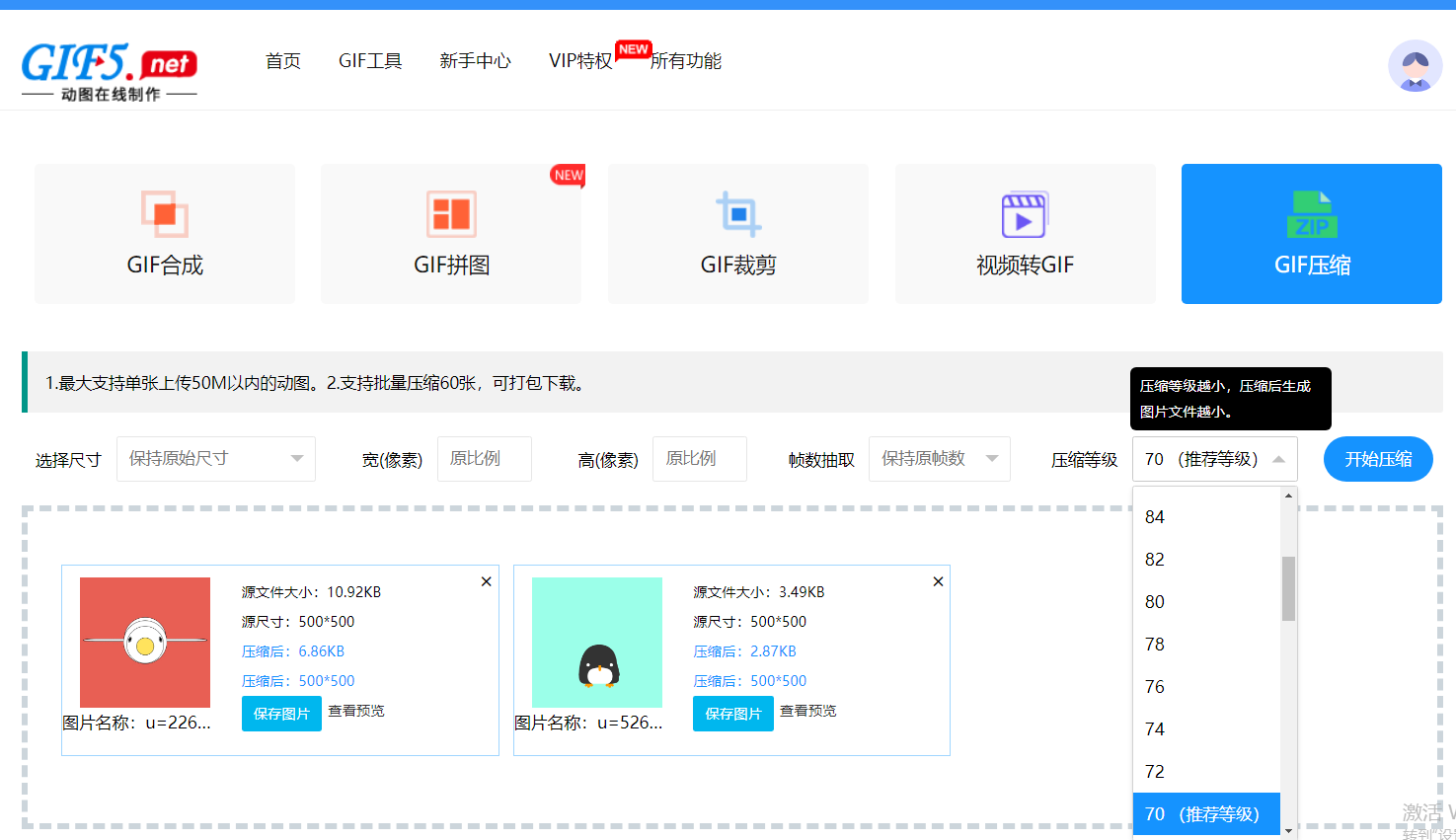Click 查看预览 for the u=226 image
Viewport: 1456px width, 840px height.
click(x=356, y=711)
